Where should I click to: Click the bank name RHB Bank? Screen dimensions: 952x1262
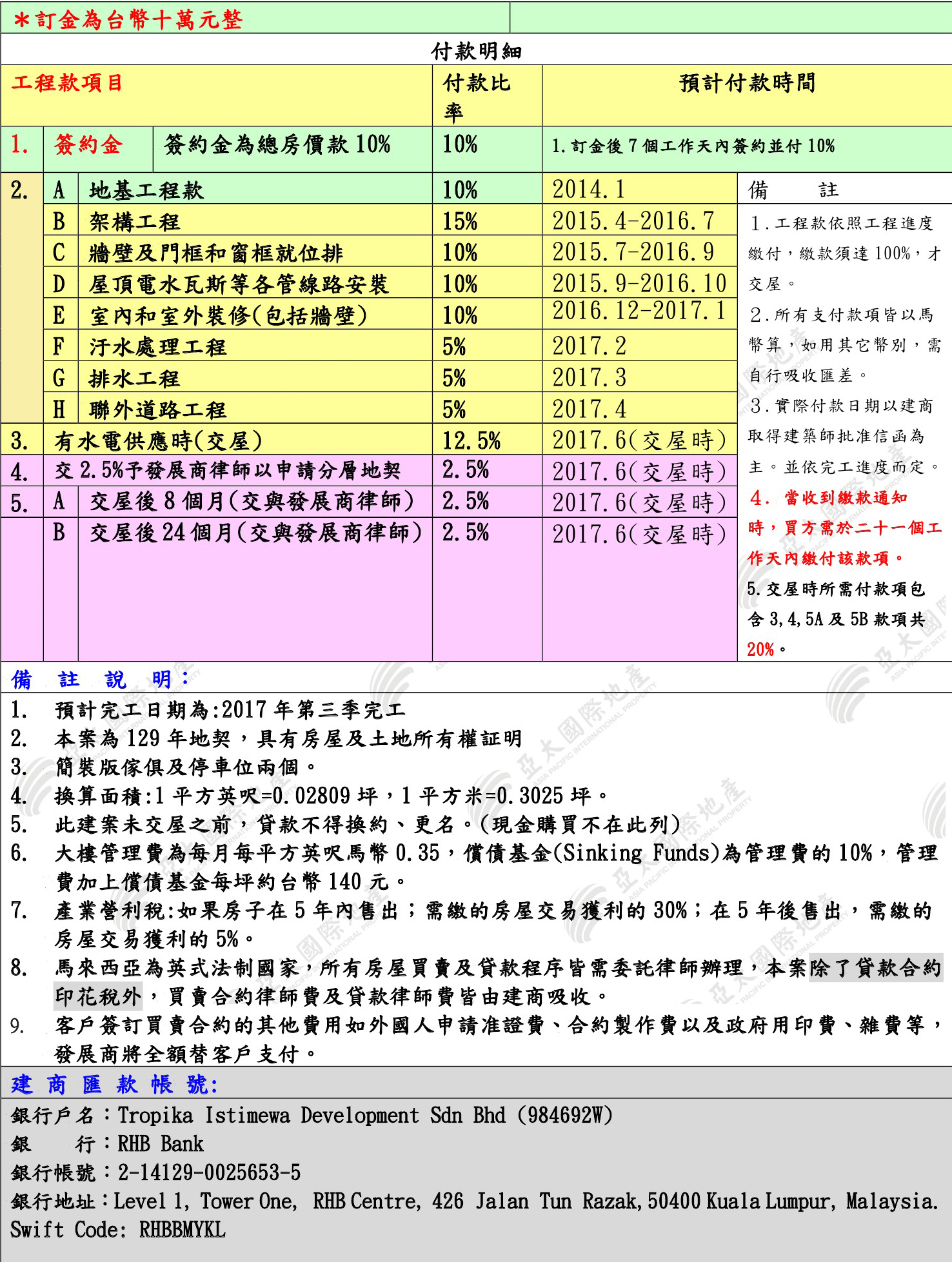(161, 1144)
